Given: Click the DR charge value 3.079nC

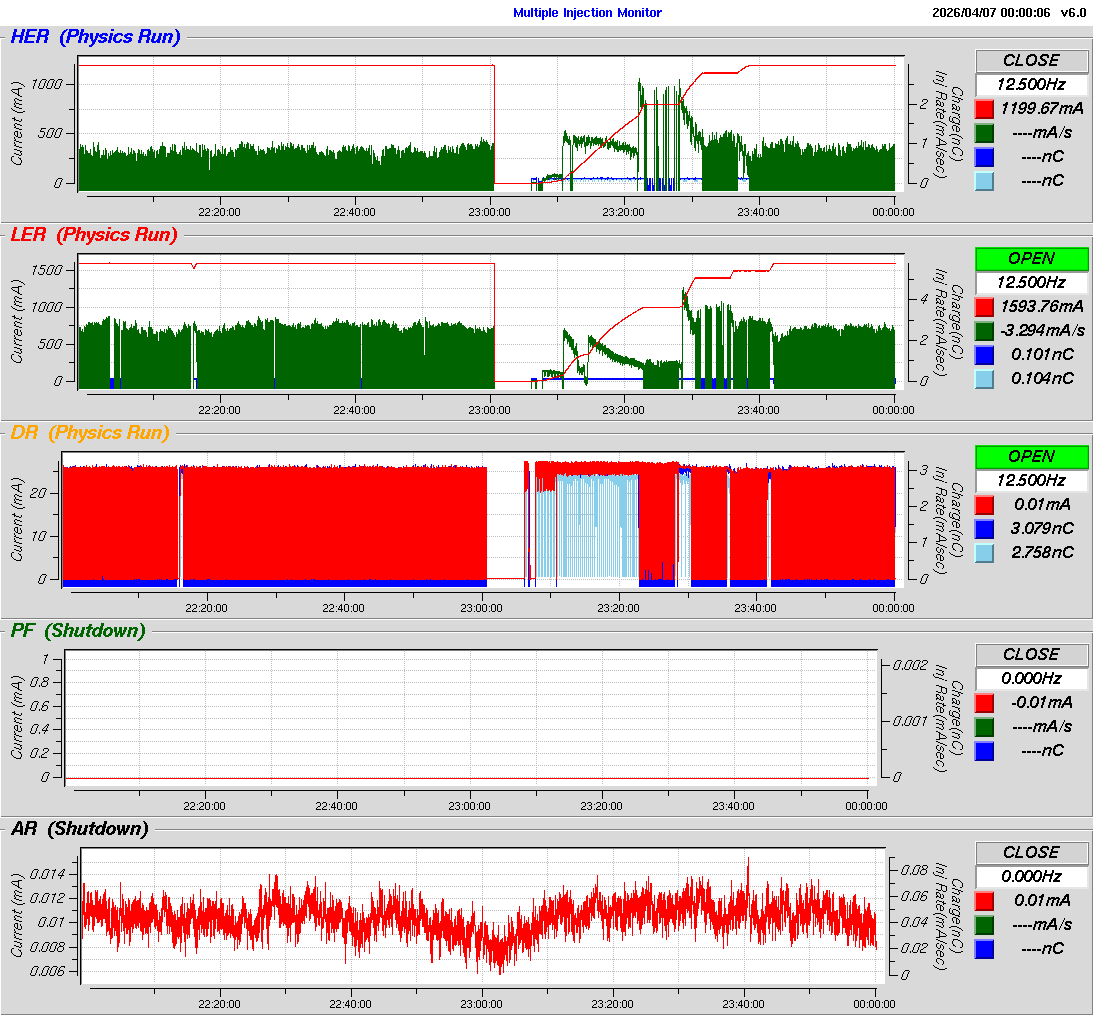Looking at the screenshot, I should click(1042, 528).
